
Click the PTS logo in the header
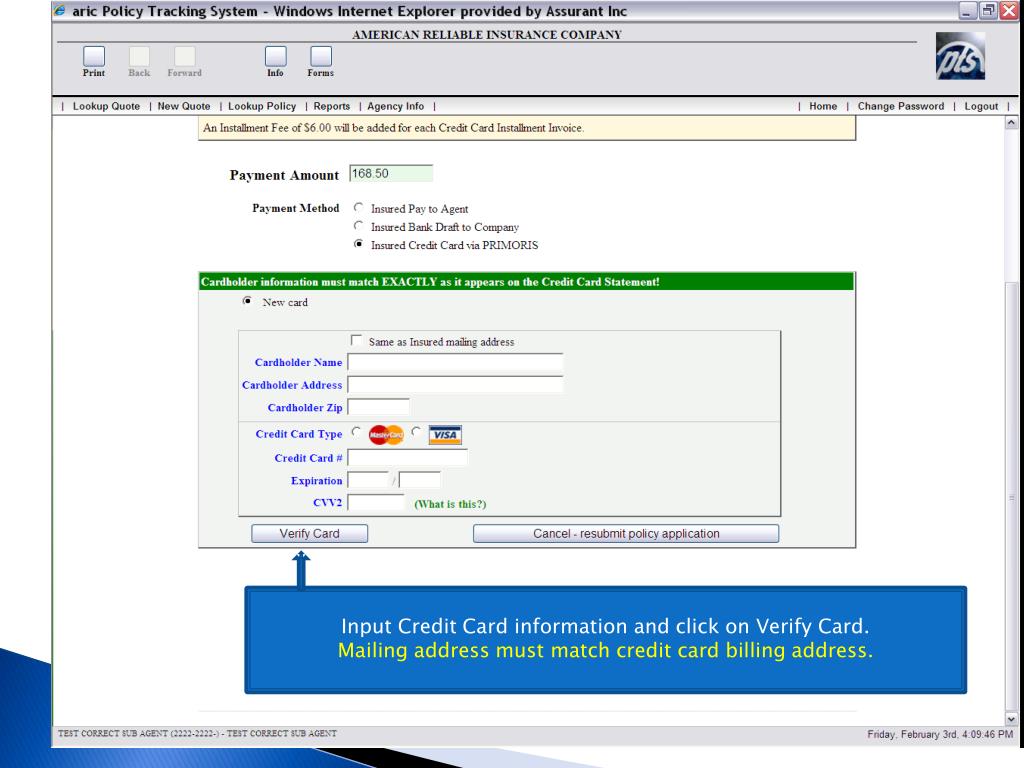tap(960, 56)
